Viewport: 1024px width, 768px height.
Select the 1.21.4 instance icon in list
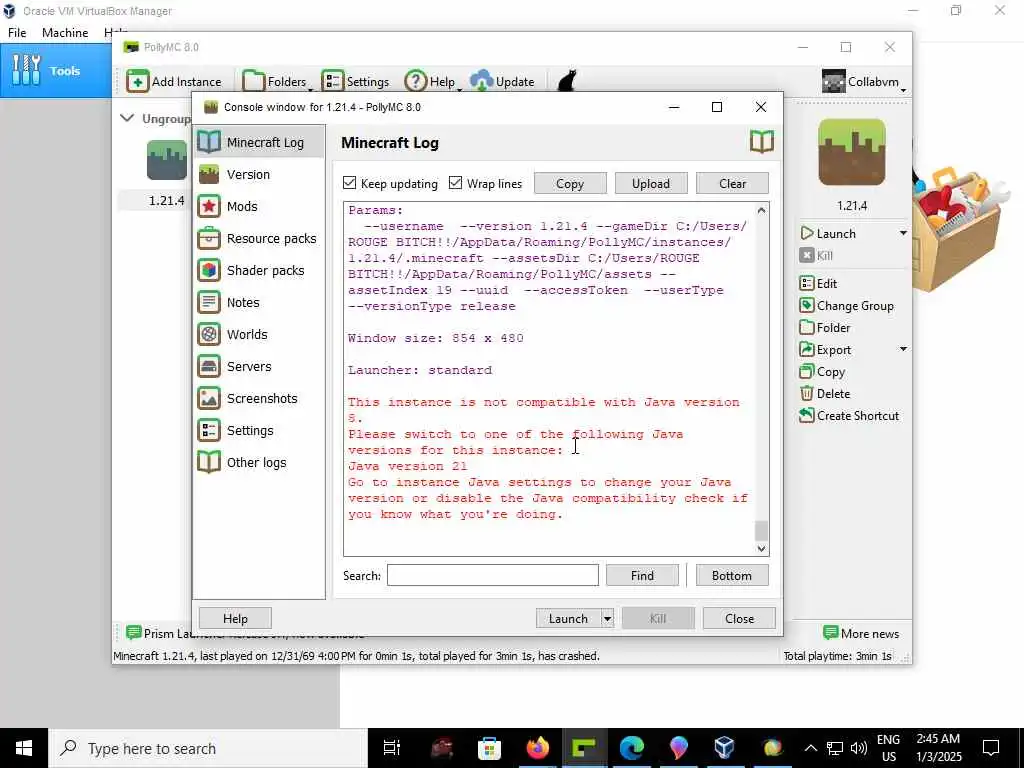(167, 160)
